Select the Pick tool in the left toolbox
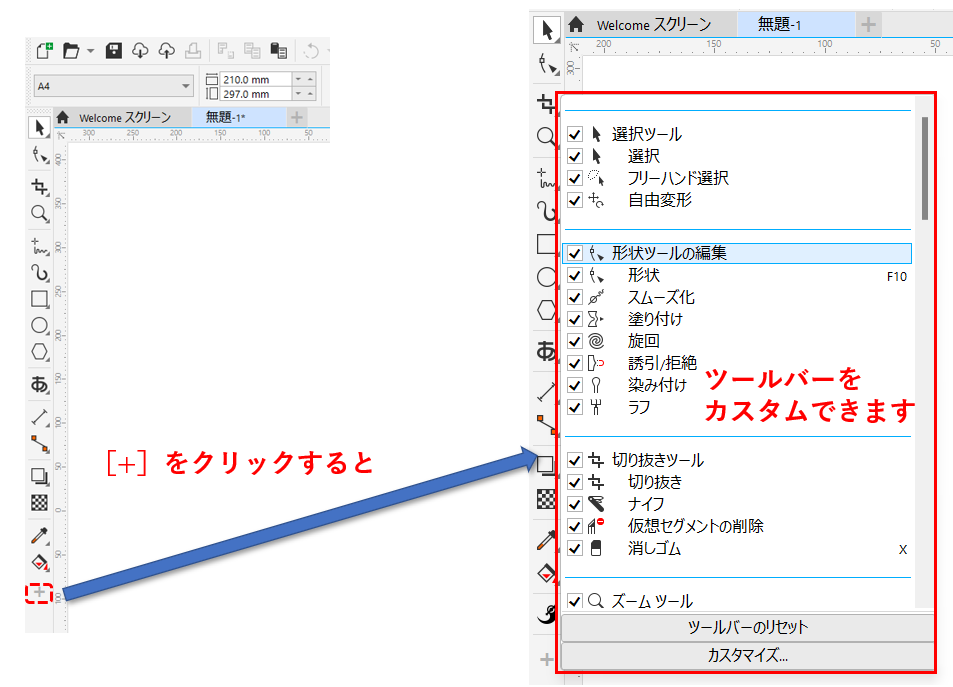Image resolution: width=953 pixels, height=687 pixels. [x=40, y=128]
